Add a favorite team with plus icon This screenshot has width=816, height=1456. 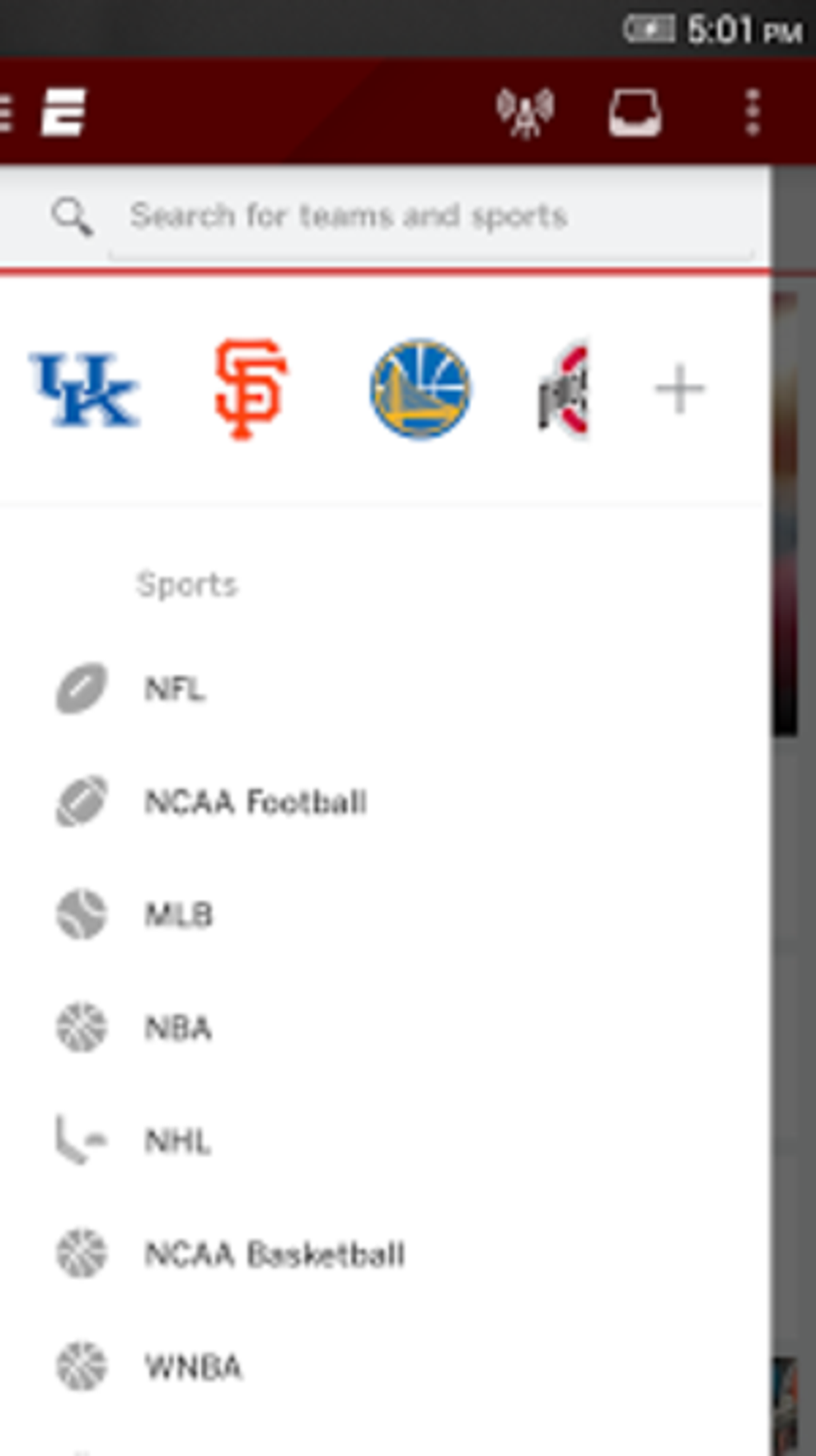tap(679, 390)
